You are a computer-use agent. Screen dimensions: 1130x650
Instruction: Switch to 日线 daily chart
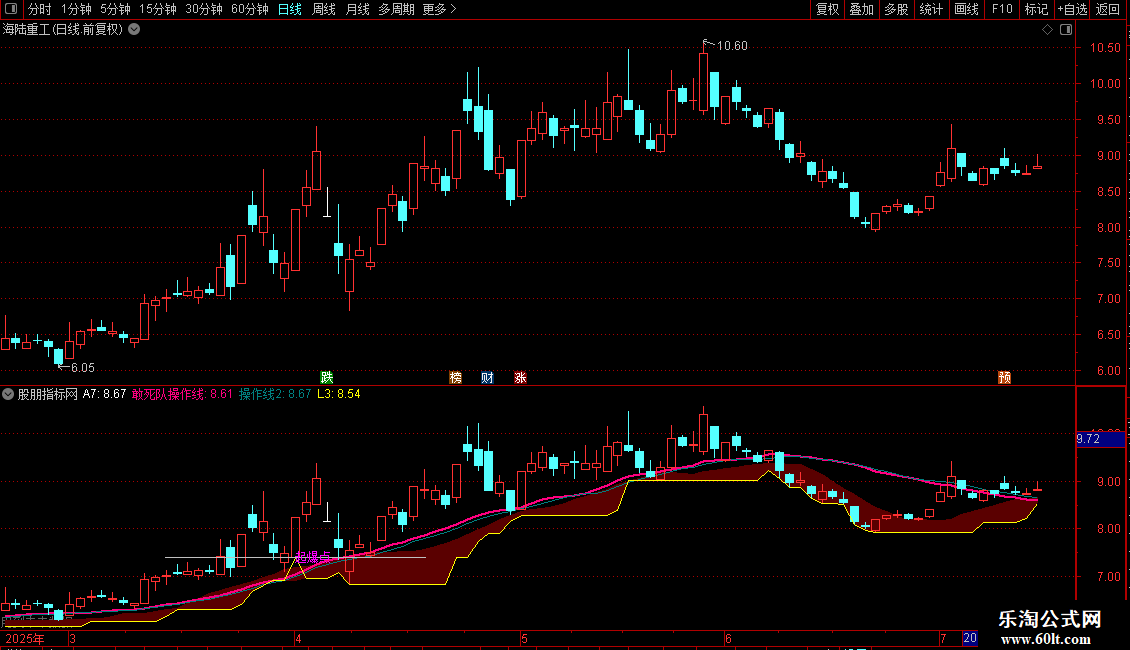[290, 9]
